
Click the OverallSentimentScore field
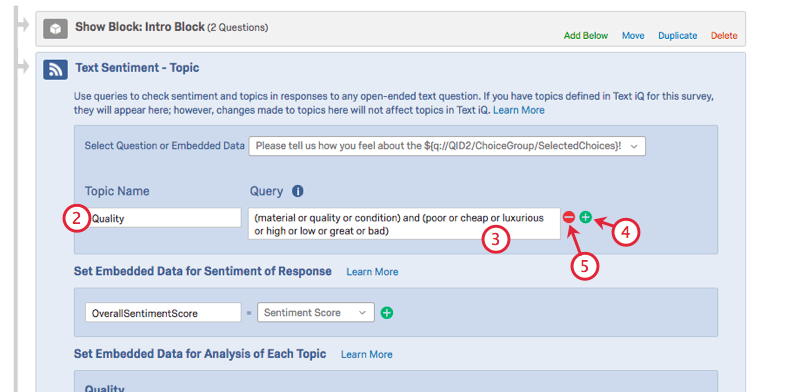(163, 312)
